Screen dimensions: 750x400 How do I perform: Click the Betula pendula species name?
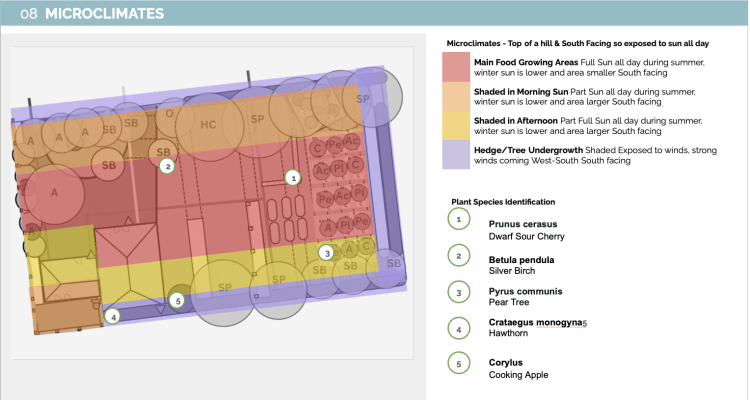coord(521,259)
